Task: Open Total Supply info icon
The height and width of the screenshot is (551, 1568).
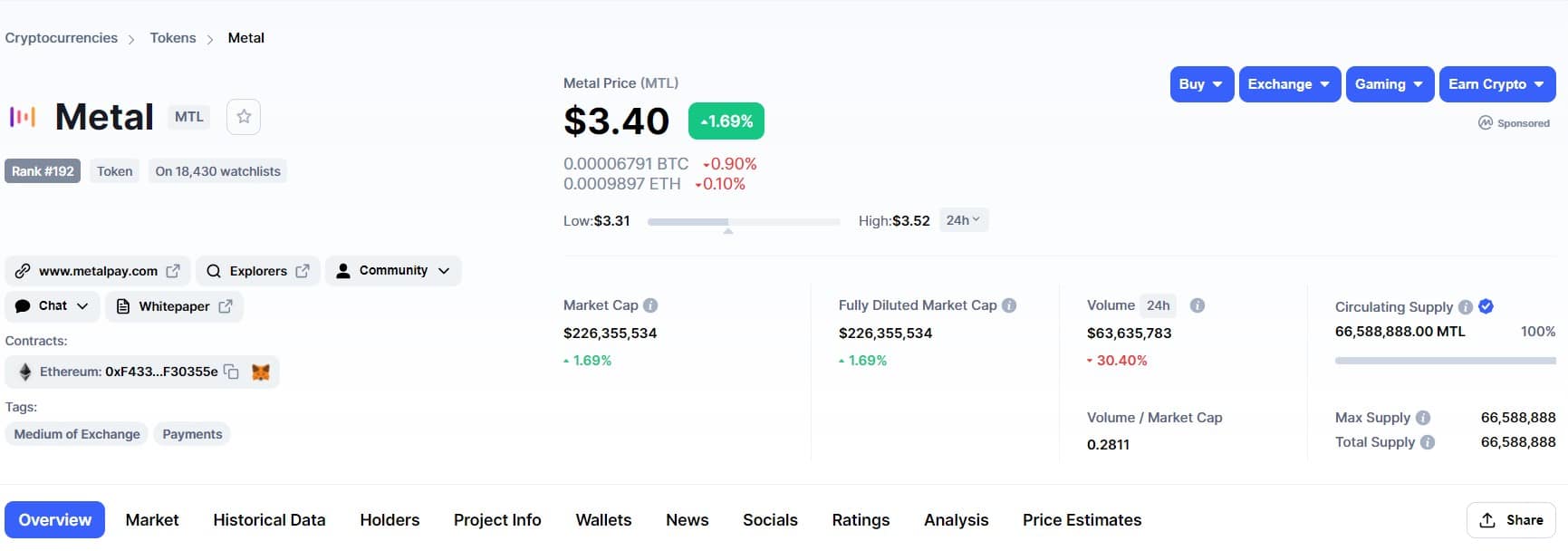Action: (1428, 442)
